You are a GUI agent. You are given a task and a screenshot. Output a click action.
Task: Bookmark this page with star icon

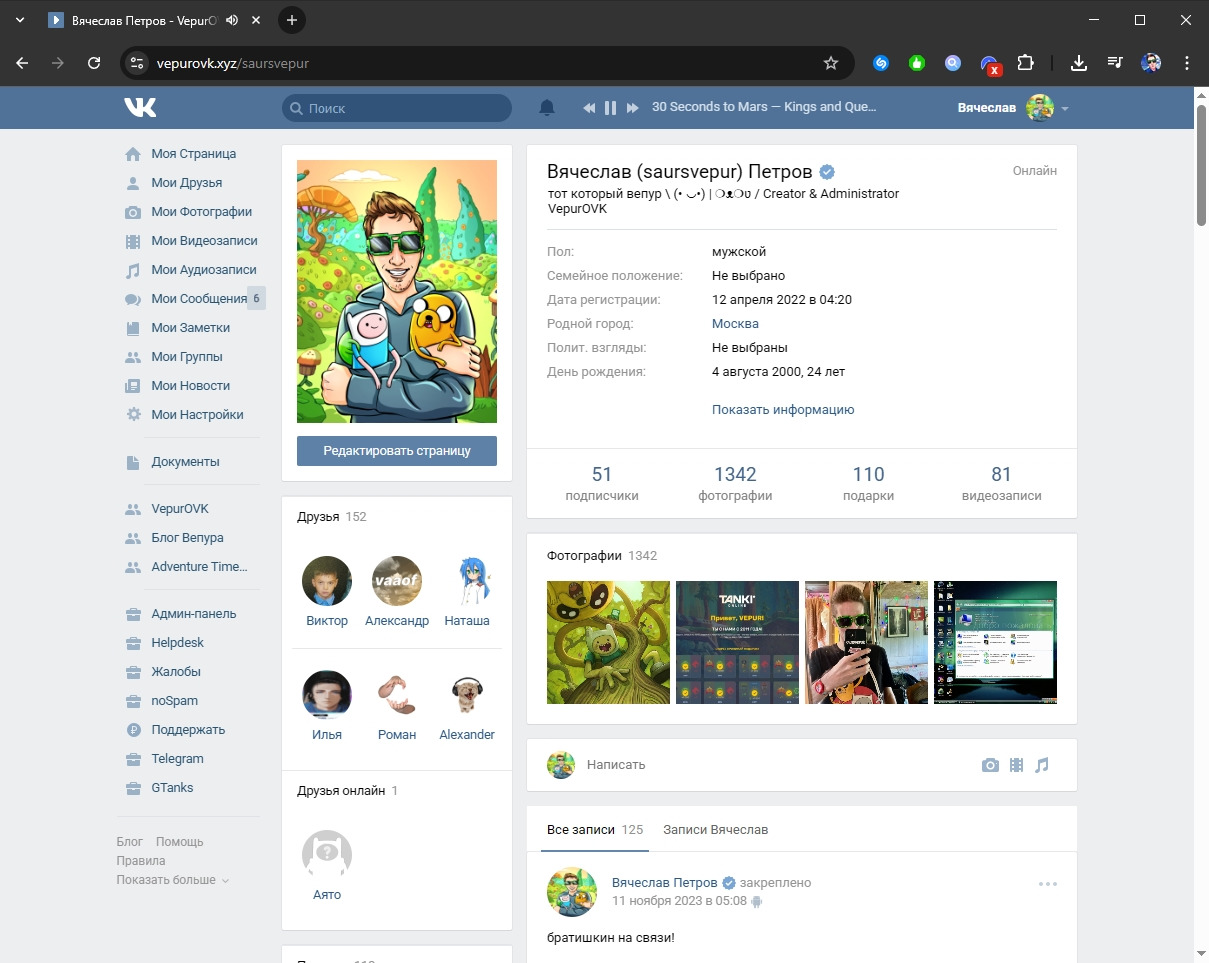pos(830,63)
